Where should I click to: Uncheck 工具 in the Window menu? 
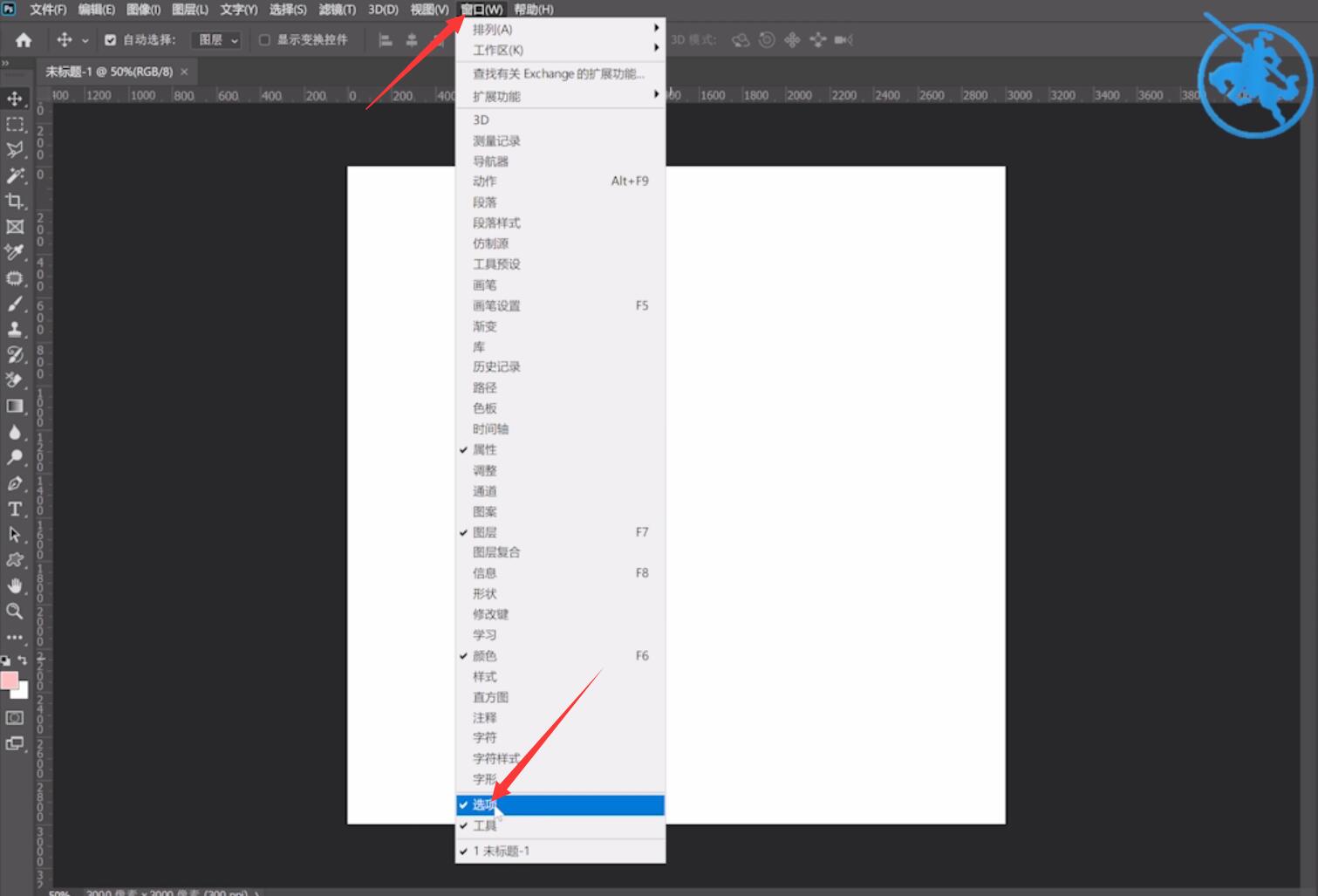[560, 825]
